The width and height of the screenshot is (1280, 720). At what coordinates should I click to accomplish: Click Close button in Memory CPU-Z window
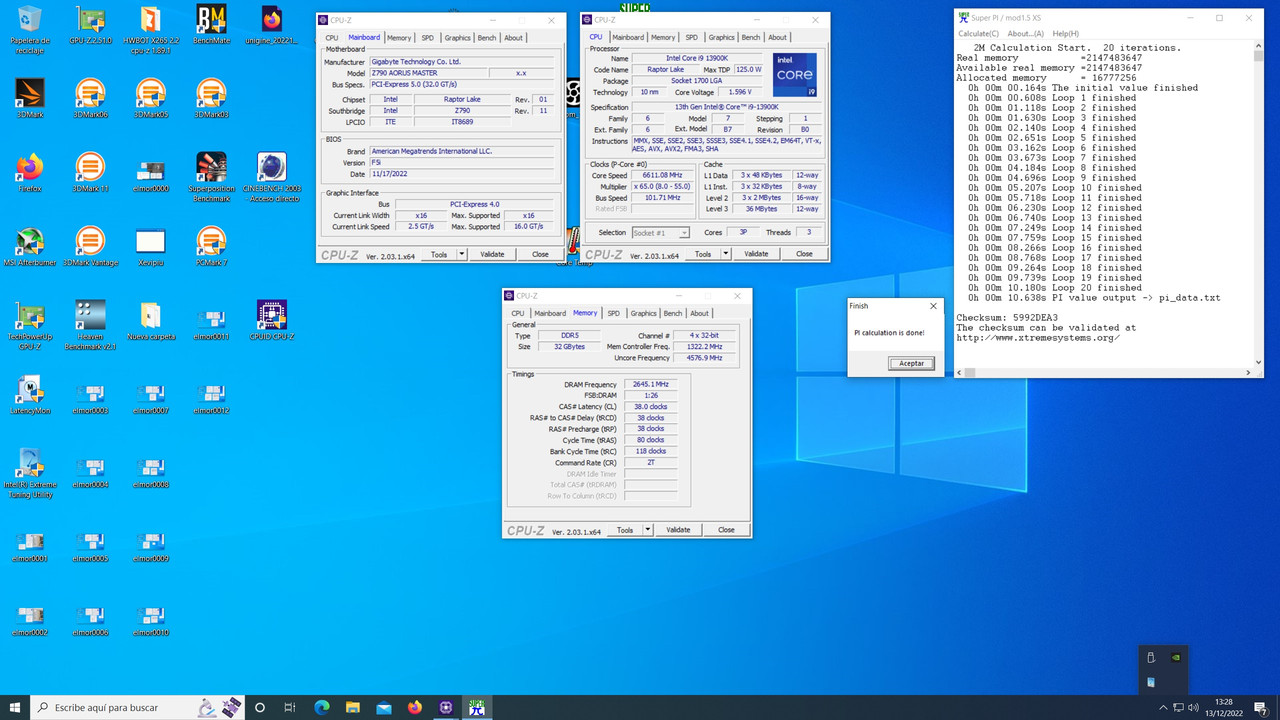726,530
